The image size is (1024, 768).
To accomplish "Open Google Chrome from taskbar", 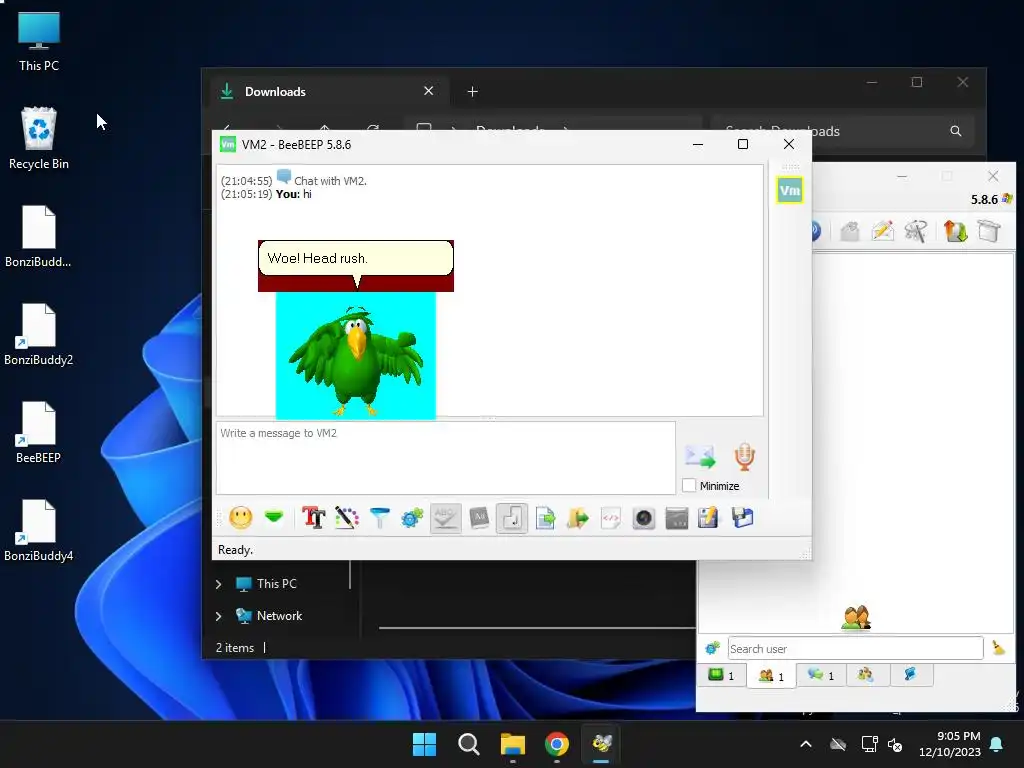I will 556,744.
